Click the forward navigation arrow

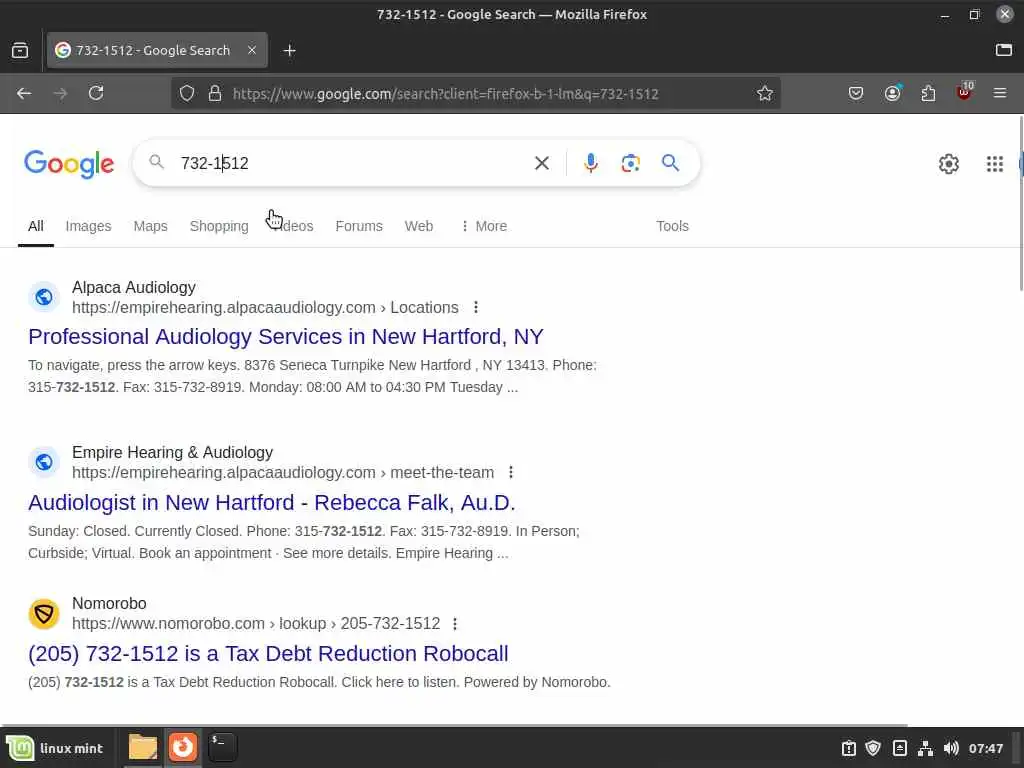click(x=60, y=93)
